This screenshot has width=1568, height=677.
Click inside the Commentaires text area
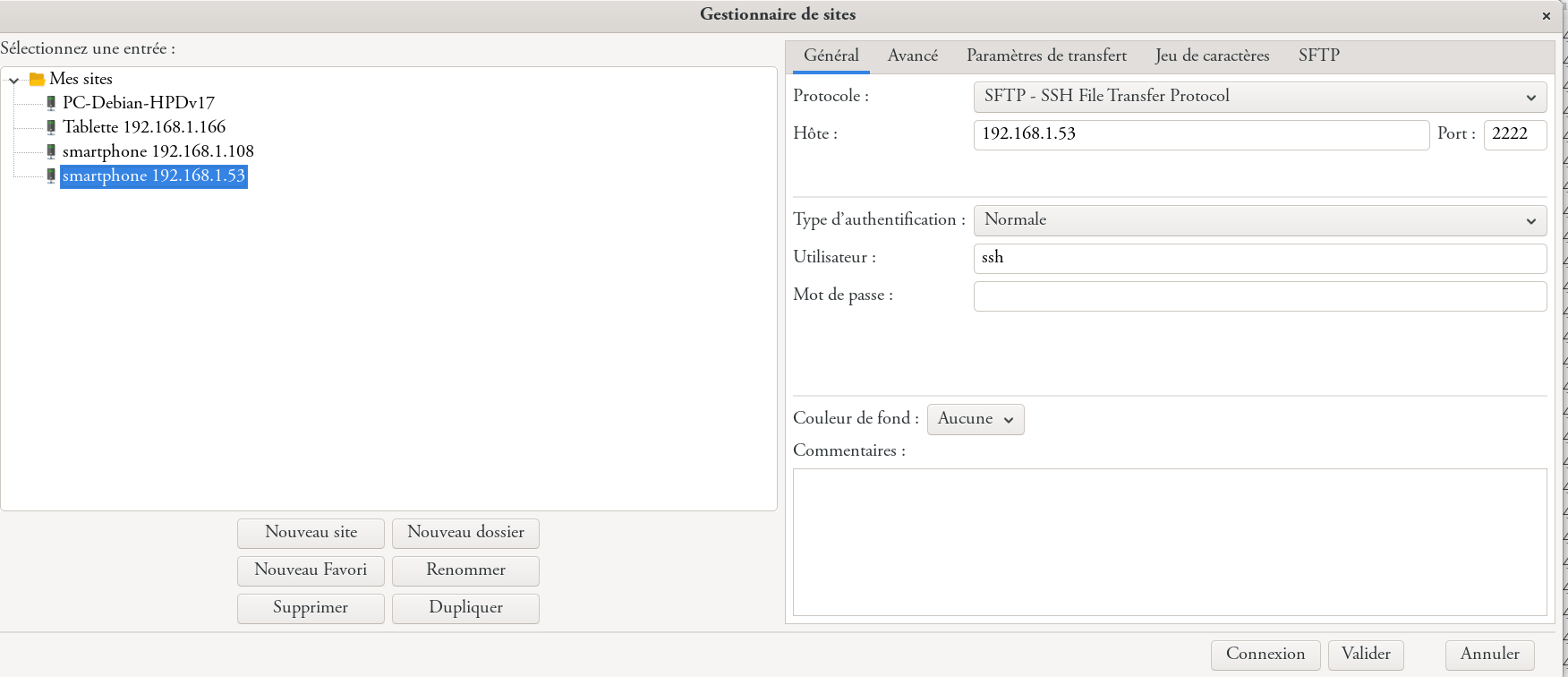click(x=1170, y=542)
